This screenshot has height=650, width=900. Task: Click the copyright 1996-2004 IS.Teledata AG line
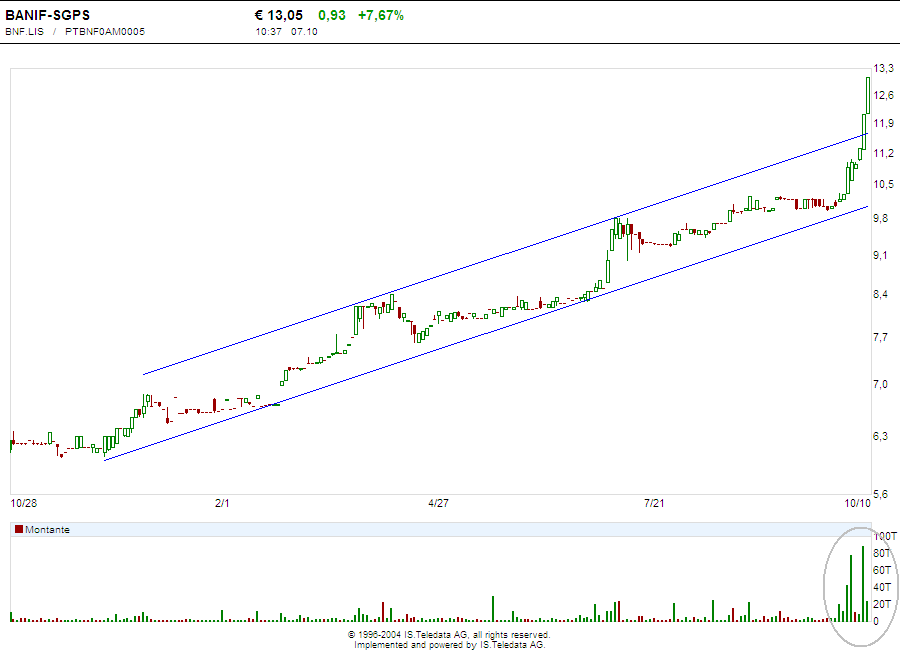[x=449, y=635]
